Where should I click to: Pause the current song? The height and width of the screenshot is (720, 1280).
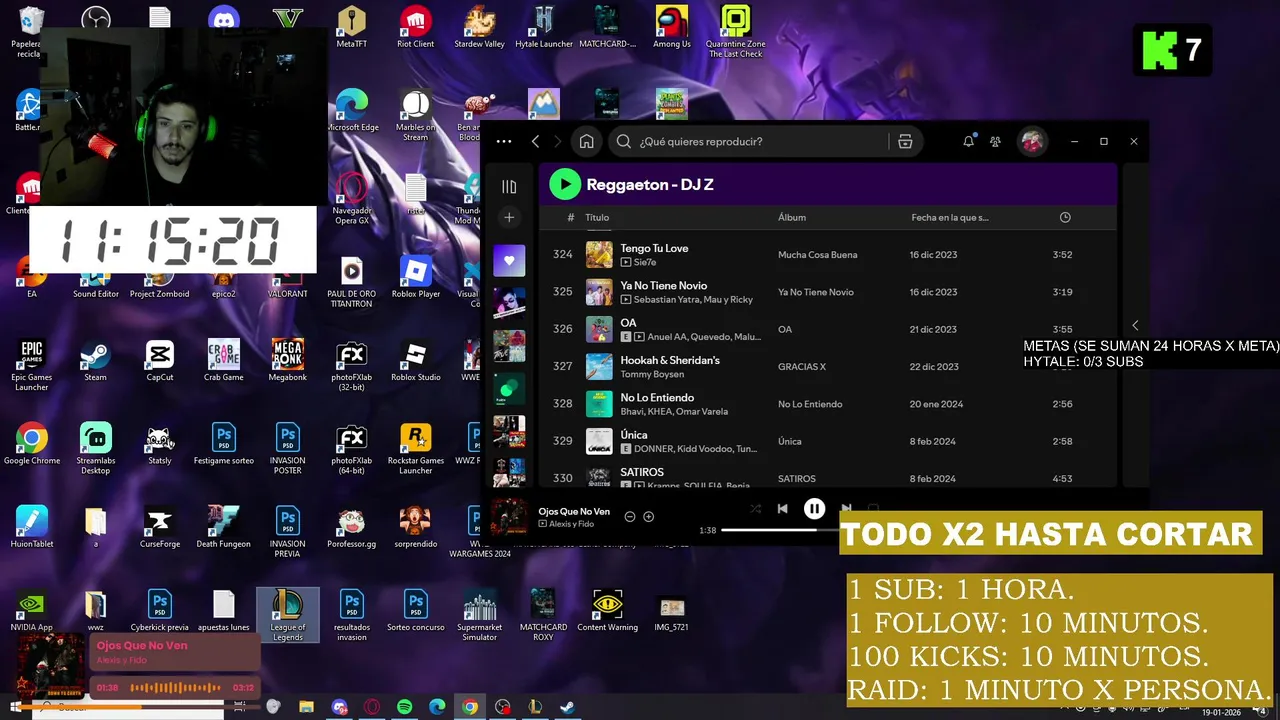[x=814, y=509]
